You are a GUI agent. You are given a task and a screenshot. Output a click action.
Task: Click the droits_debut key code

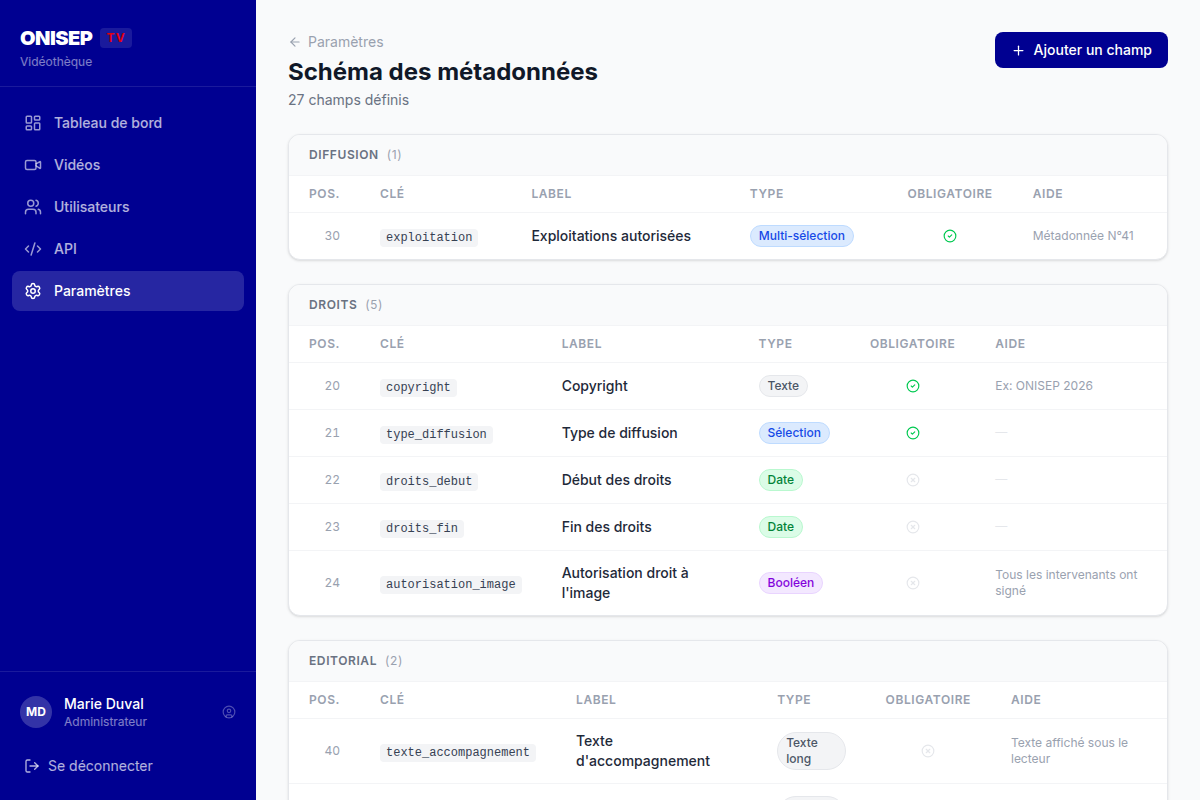tap(429, 481)
